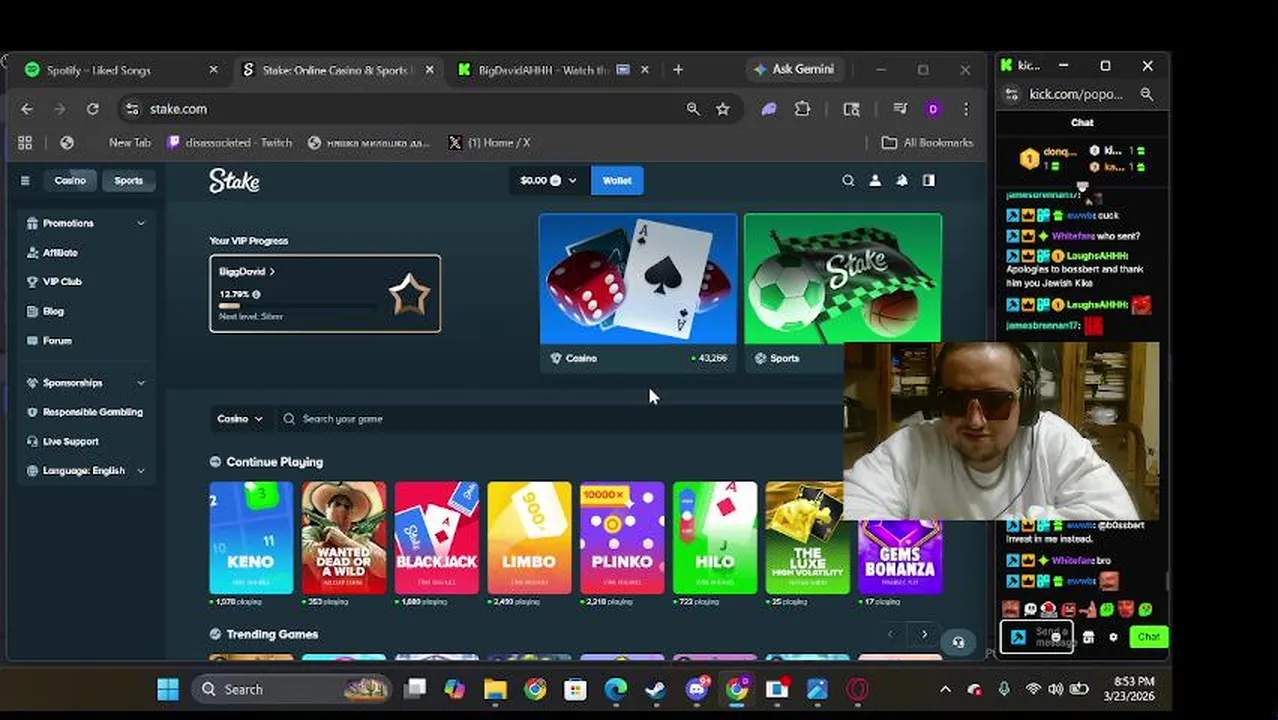This screenshot has height=720, width=1278.
Task: Go back in Chrome
Action: (x=27, y=109)
